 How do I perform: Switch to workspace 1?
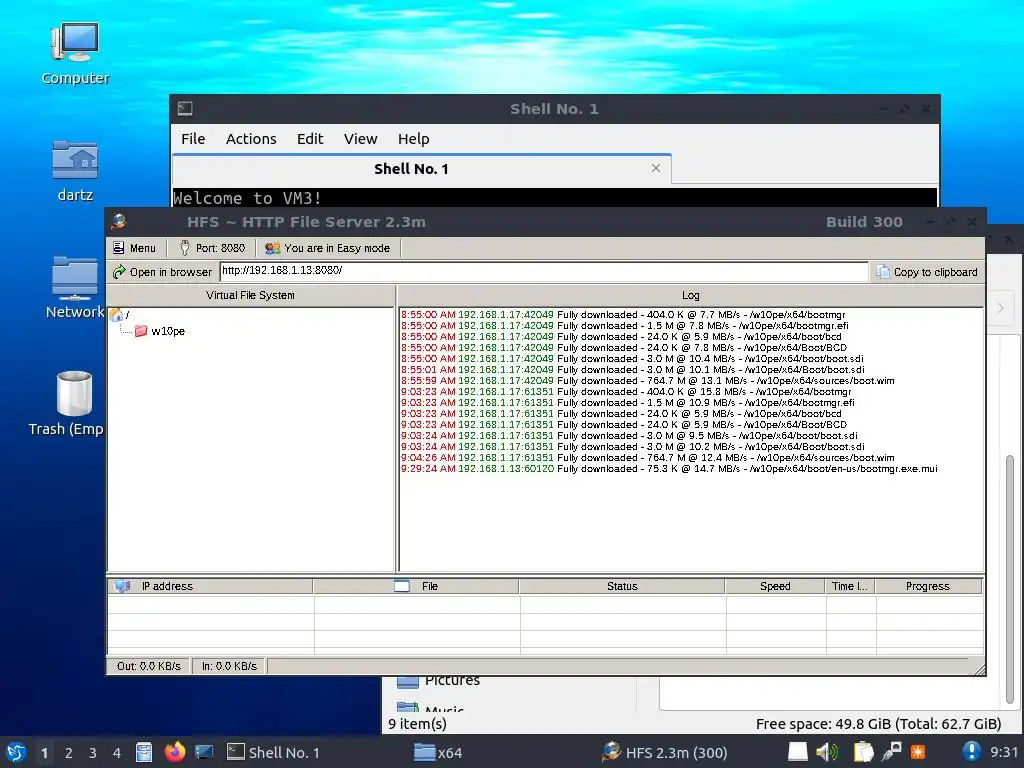pyautogui.click(x=44, y=753)
